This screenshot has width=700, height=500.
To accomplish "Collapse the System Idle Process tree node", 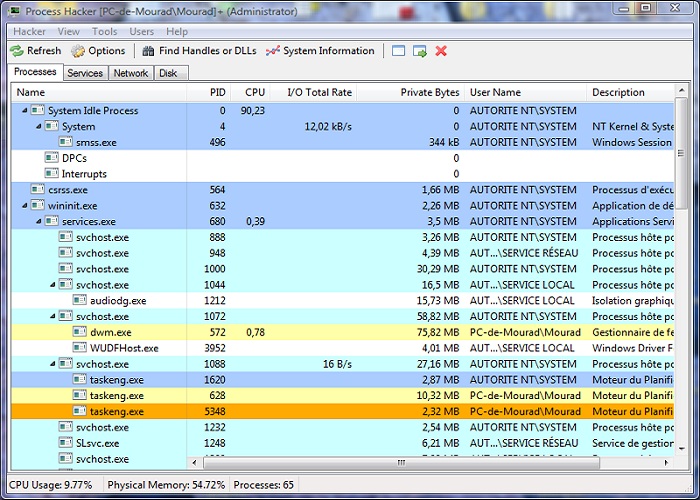I will [x=25, y=110].
